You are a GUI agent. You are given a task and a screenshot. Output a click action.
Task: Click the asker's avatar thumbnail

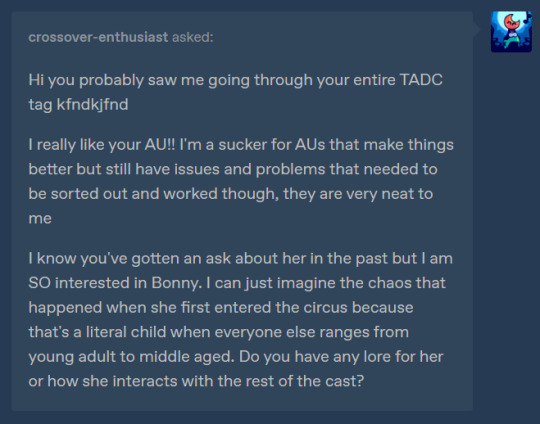coord(511,32)
